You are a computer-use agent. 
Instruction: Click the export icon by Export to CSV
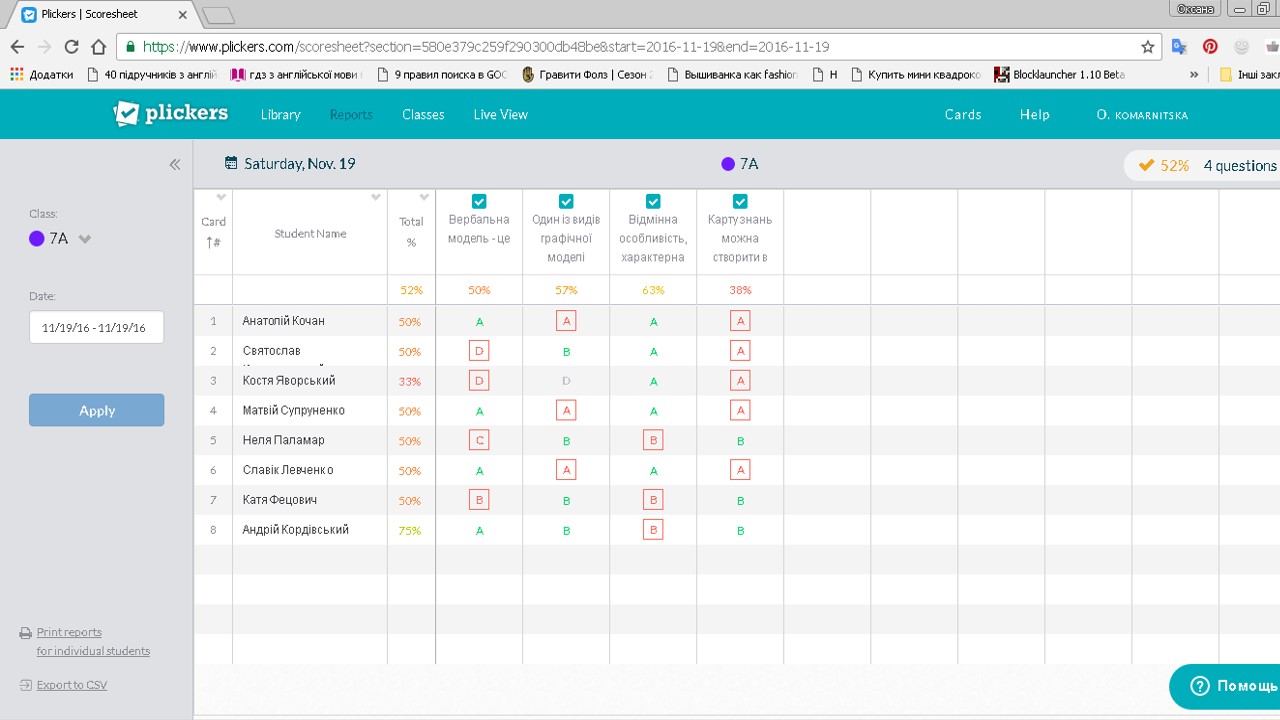click(25, 685)
